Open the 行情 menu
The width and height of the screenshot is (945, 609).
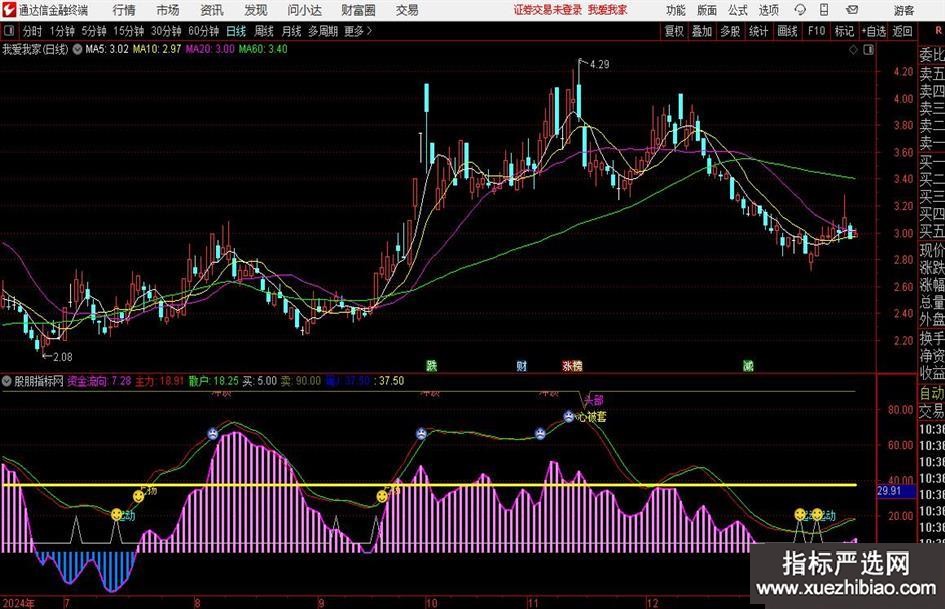pos(124,10)
